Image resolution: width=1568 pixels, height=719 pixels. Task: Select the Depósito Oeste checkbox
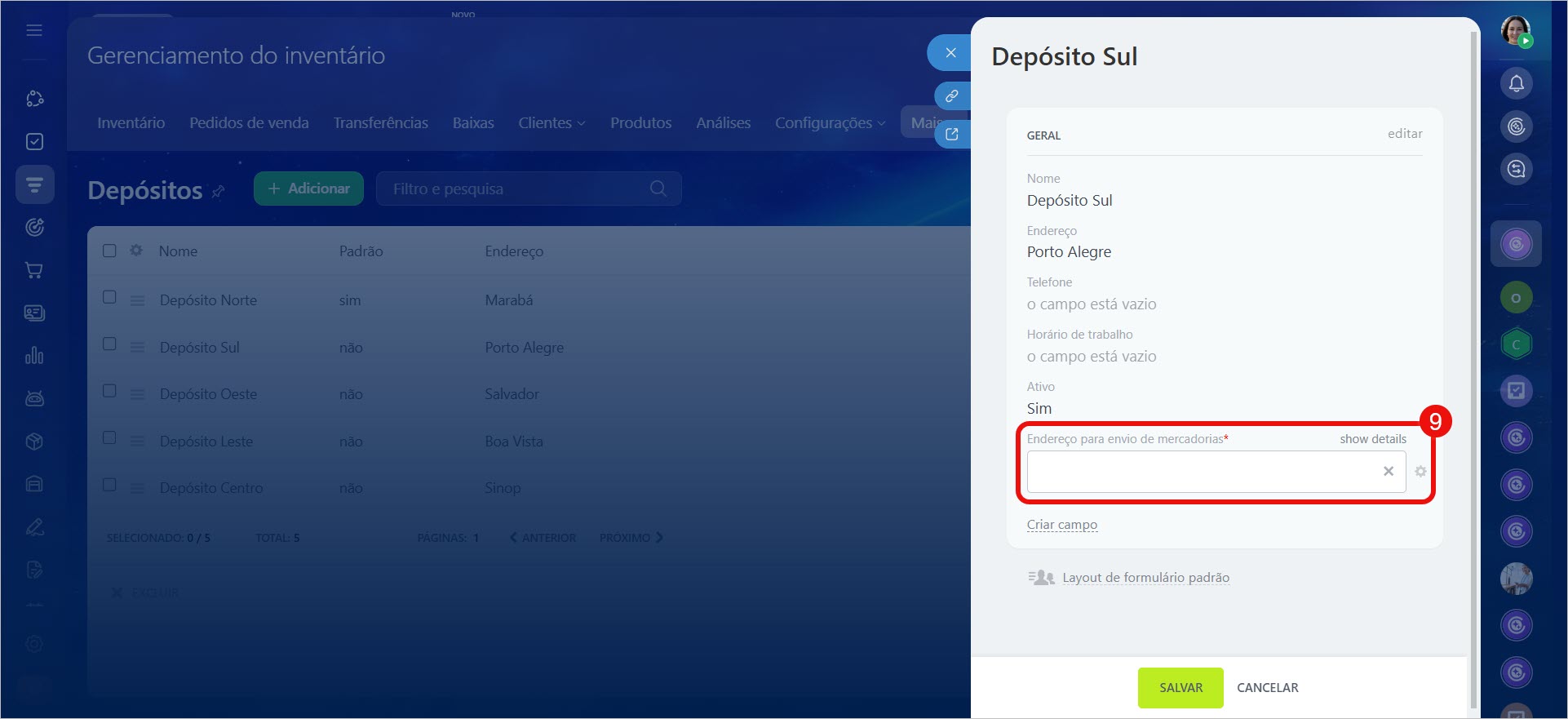click(x=109, y=392)
